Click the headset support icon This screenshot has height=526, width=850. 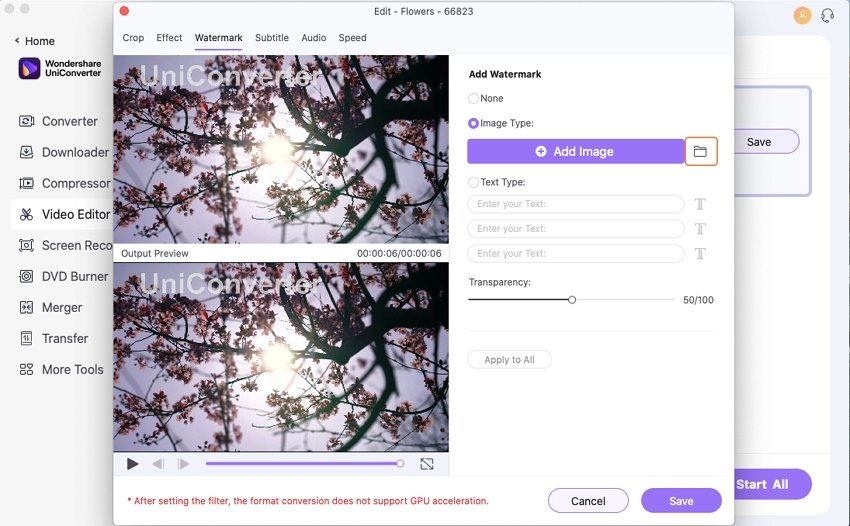(827, 15)
